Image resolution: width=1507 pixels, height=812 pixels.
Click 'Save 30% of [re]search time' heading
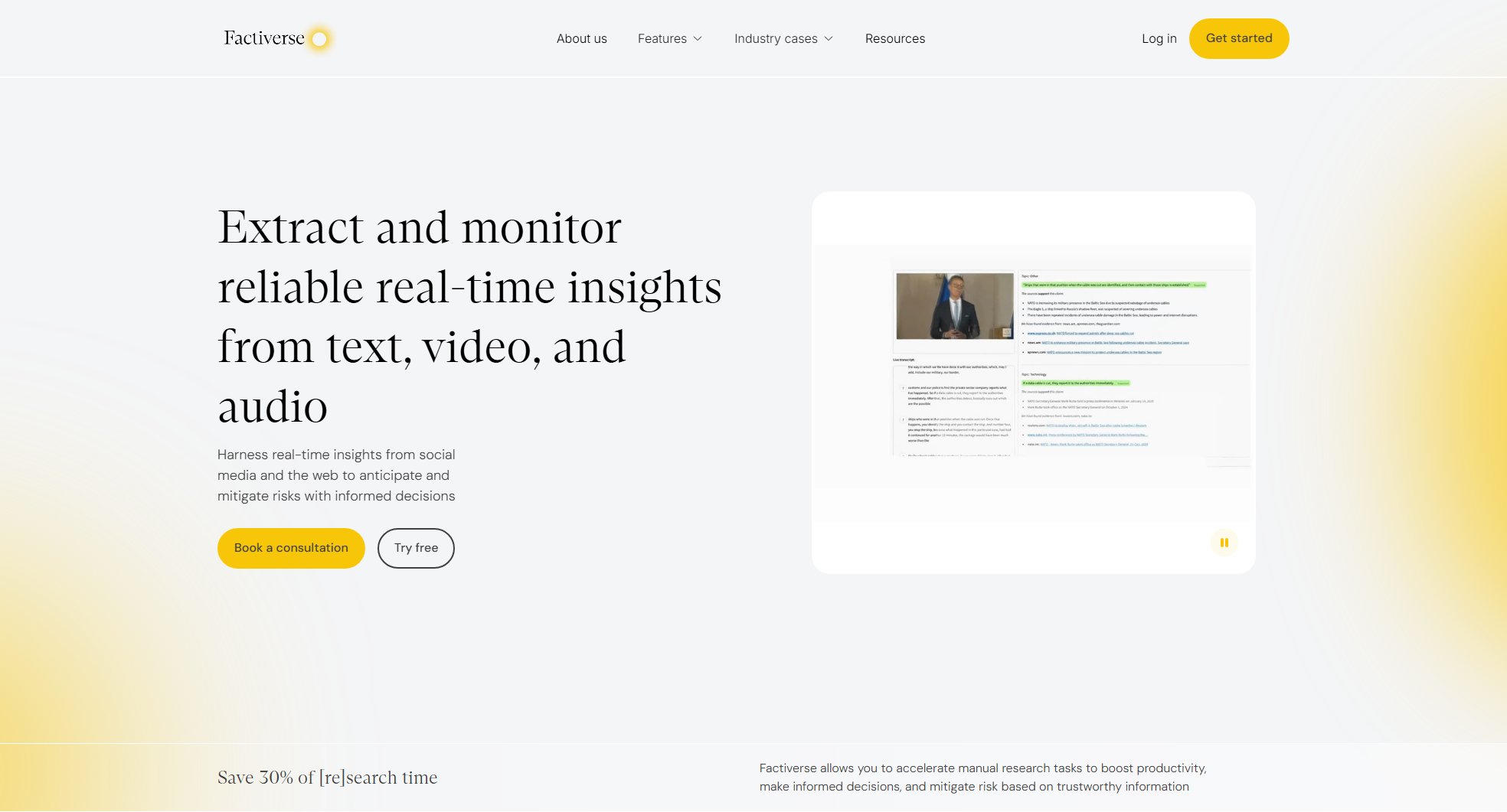328,778
